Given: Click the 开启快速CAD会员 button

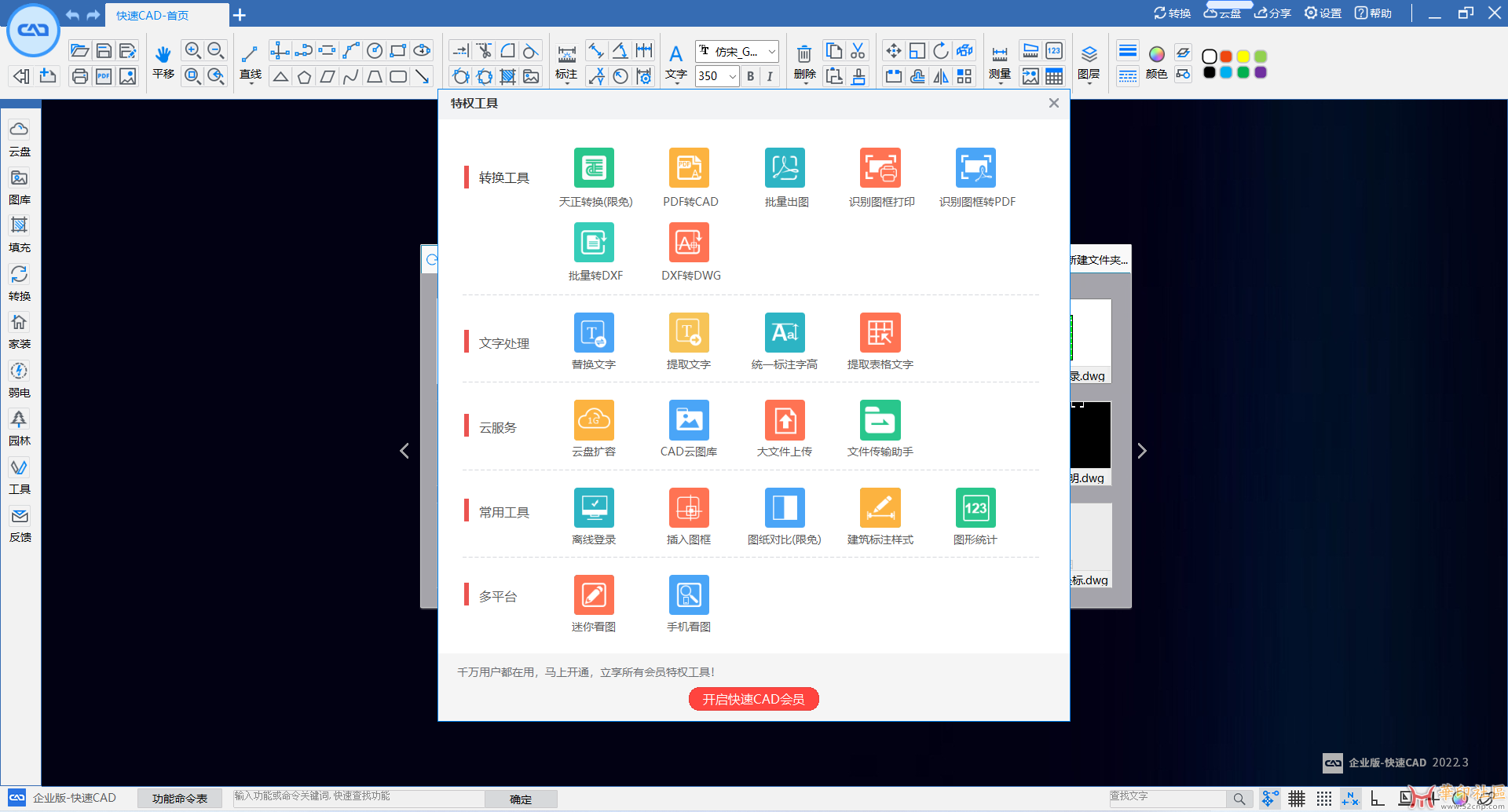Looking at the screenshot, I should (753, 699).
